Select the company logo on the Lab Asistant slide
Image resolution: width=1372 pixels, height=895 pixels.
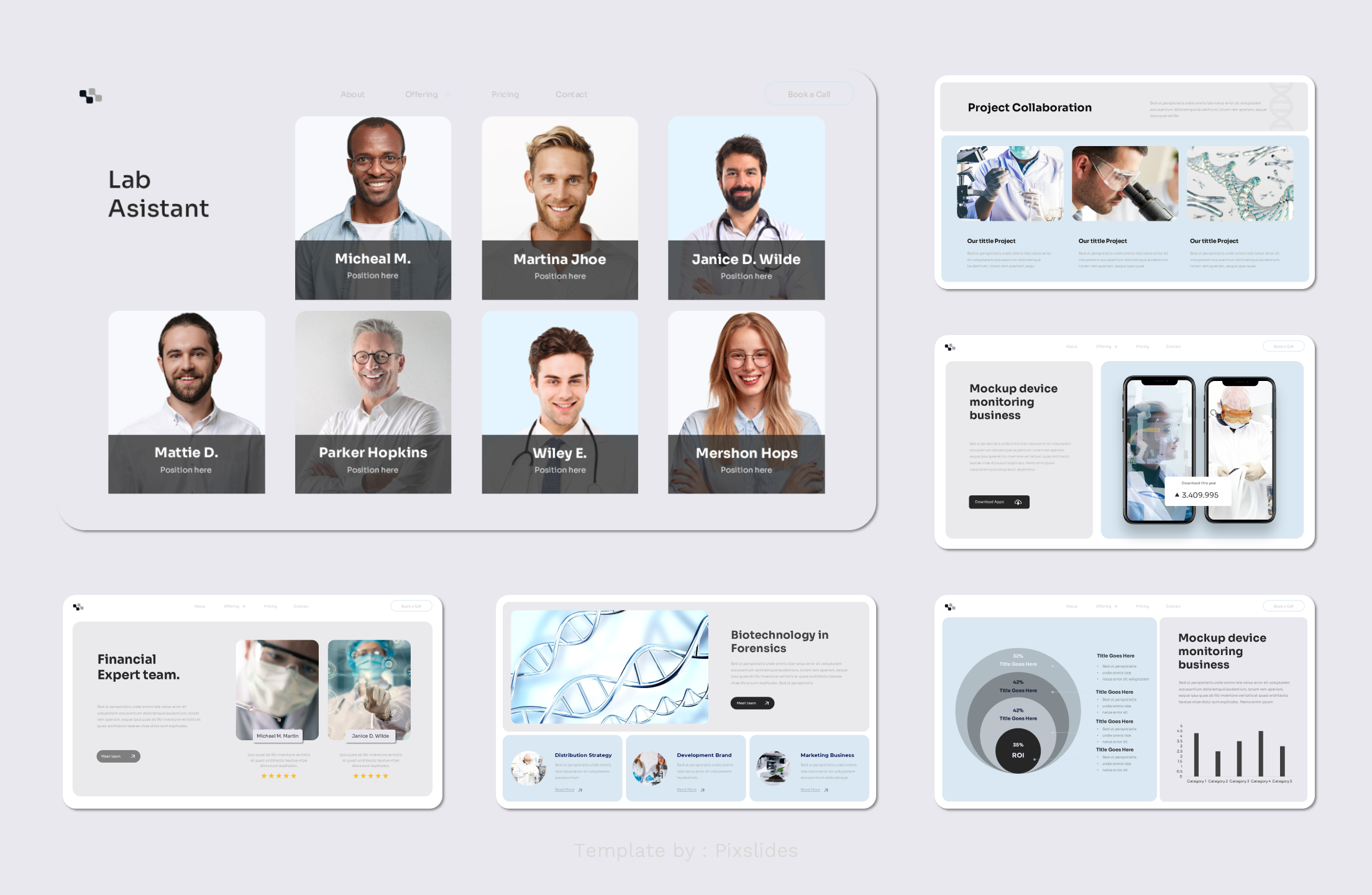(x=91, y=95)
